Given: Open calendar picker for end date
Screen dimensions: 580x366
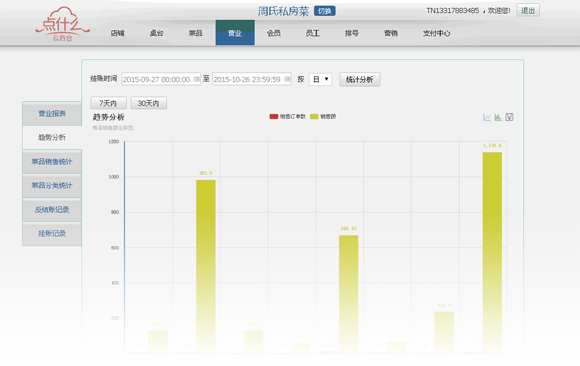Looking at the screenshot, I should [287, 79].
